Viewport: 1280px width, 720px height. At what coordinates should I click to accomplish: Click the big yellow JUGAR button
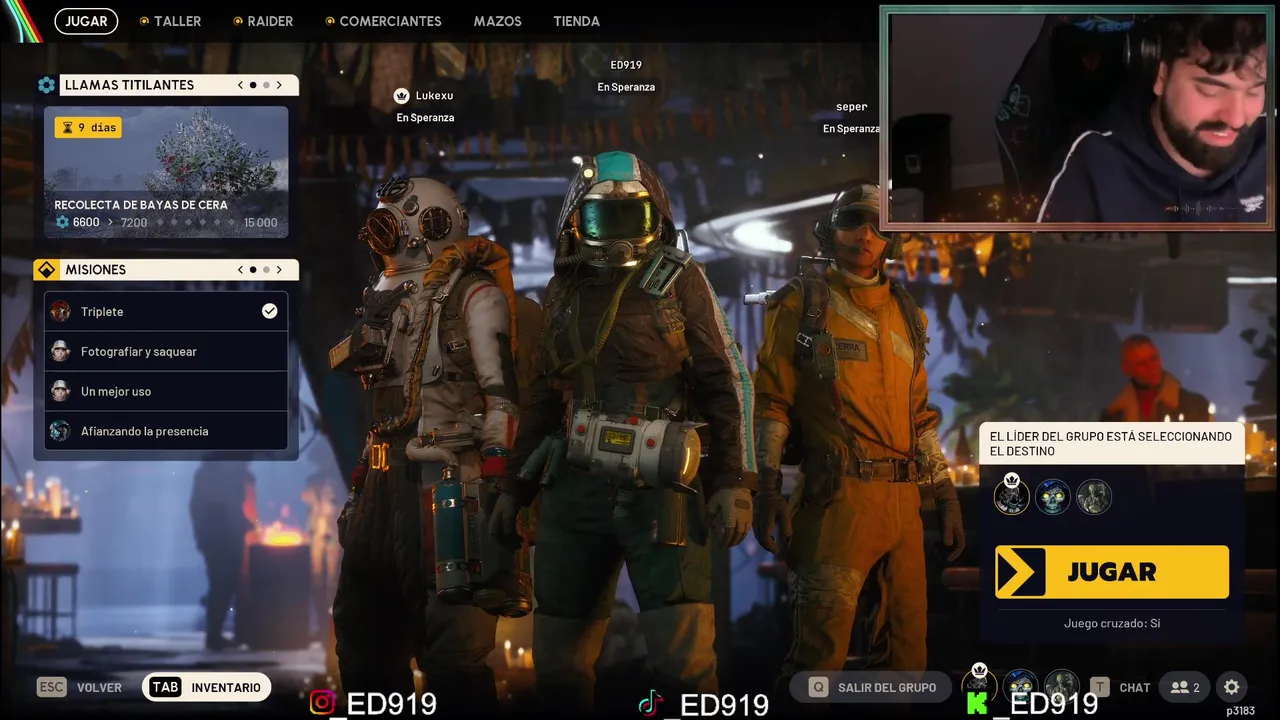(1112, 572)
